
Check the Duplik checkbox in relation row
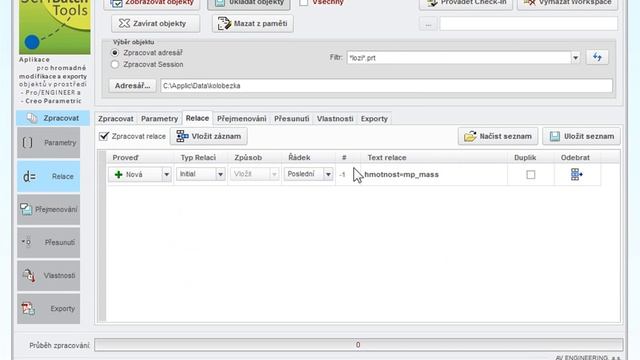(x=531, y=175)
